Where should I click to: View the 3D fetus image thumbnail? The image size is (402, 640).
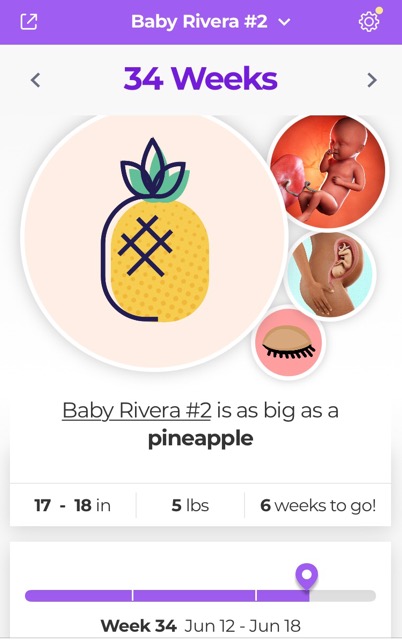[x=329, y=170]
